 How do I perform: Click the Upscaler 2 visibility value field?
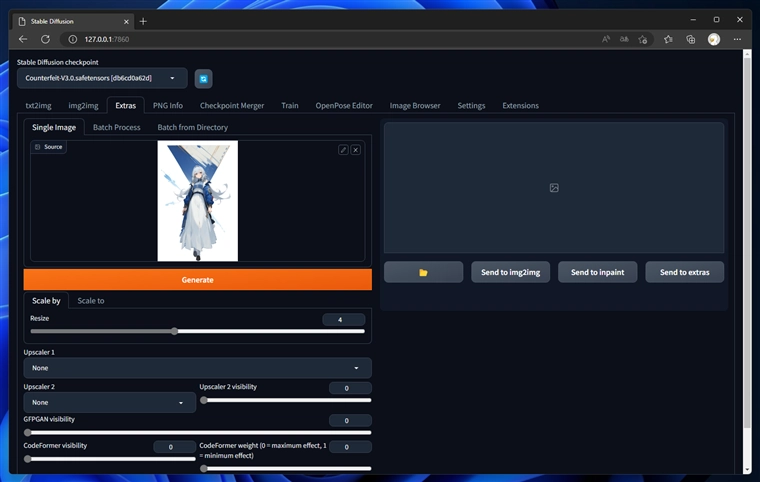[x=350, y=388]
